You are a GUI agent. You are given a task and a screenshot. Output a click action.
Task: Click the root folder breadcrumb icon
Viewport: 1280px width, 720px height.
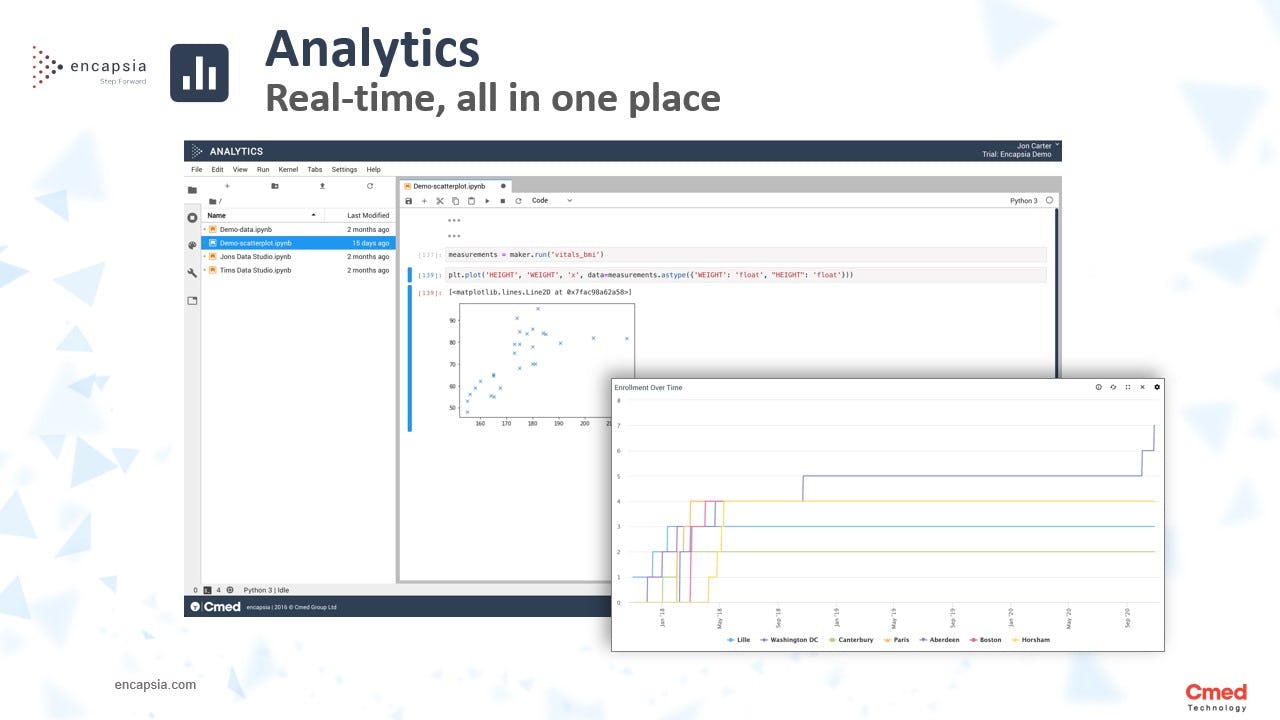tap(213, 201)
